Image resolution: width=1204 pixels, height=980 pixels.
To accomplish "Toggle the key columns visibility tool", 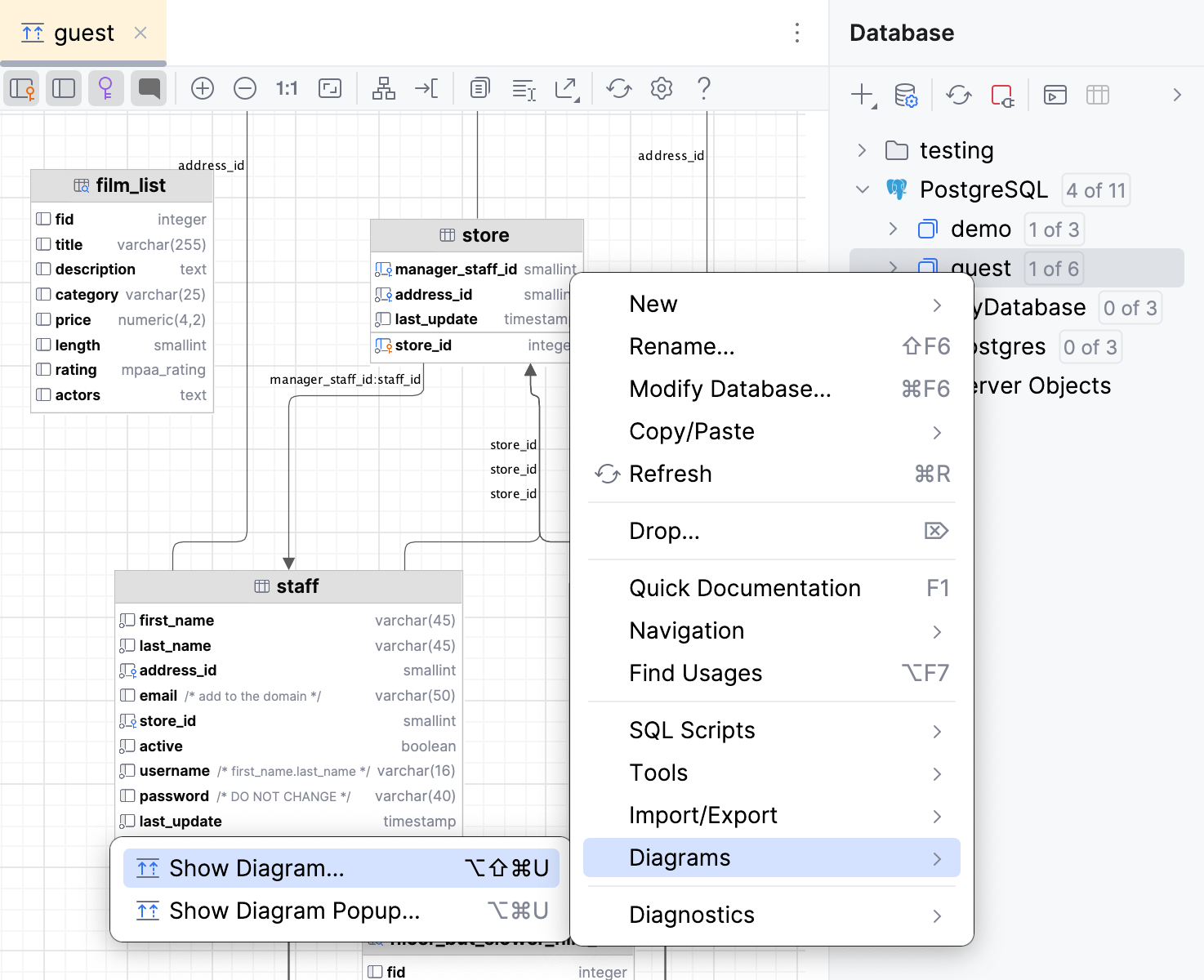I will 106,88.
